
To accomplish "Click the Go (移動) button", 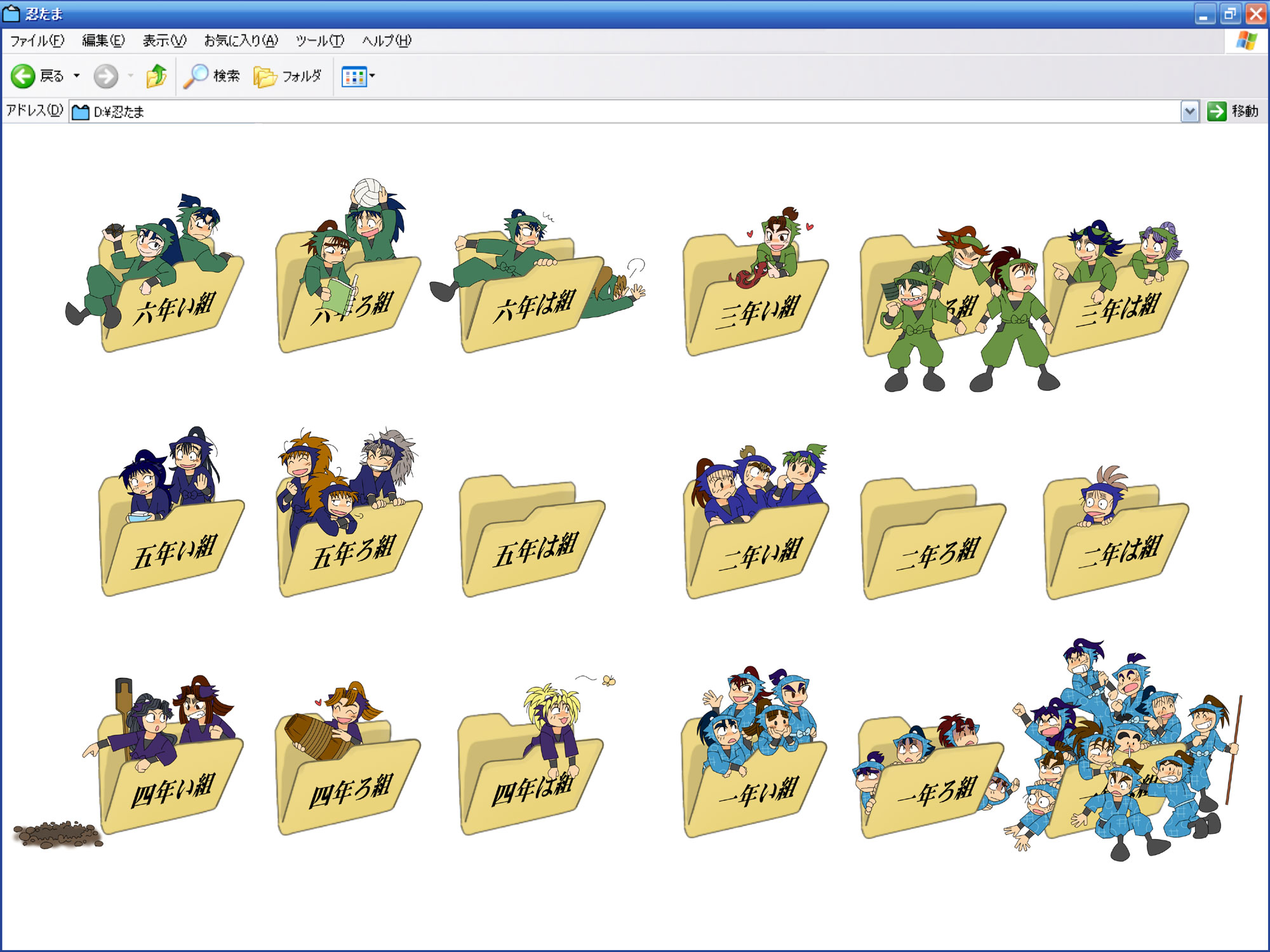I will click(1233, 112).
